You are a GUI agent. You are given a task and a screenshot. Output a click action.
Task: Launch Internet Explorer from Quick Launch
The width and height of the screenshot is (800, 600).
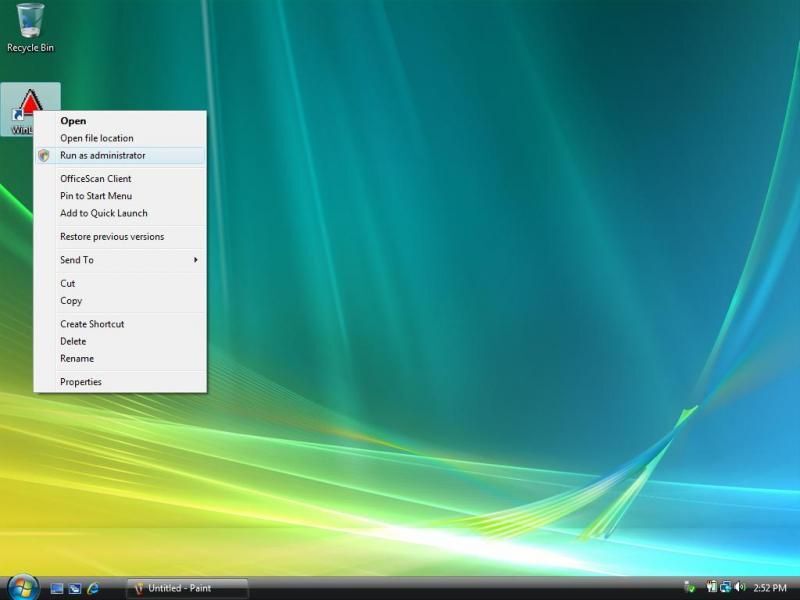(x=94, y=588)
